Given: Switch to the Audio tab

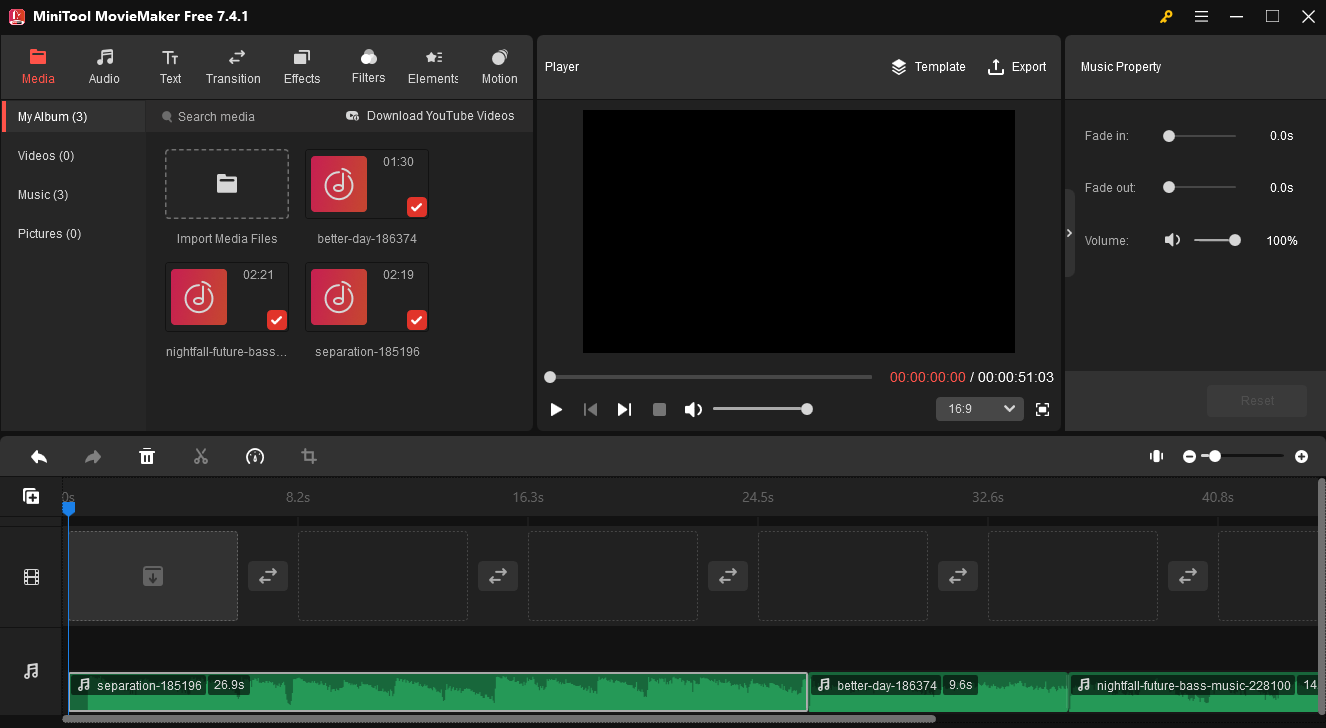Looking at the screenshot, I should click(x=104, y=66).
